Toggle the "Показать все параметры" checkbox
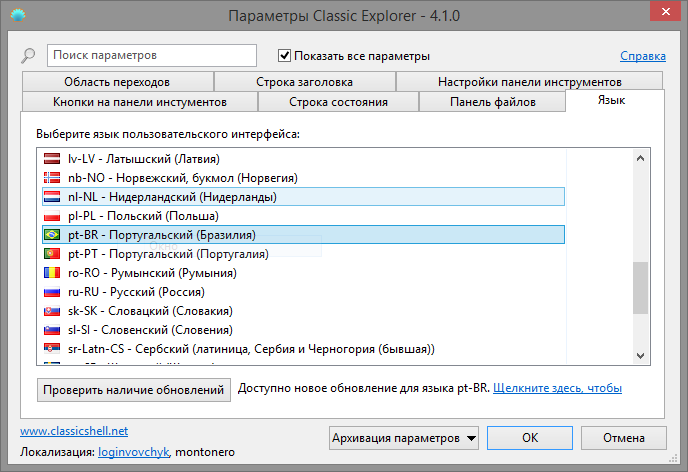This screenshot has width=688, height=472. [x=285, y=56]
